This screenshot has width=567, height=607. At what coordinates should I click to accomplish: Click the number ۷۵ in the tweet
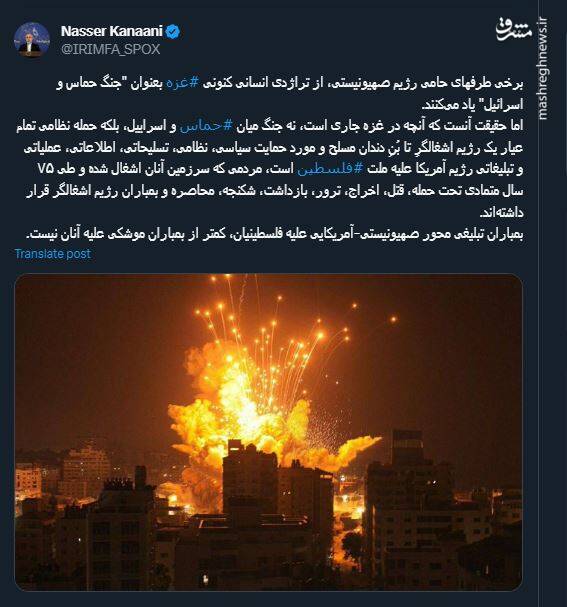pos(46,169)
